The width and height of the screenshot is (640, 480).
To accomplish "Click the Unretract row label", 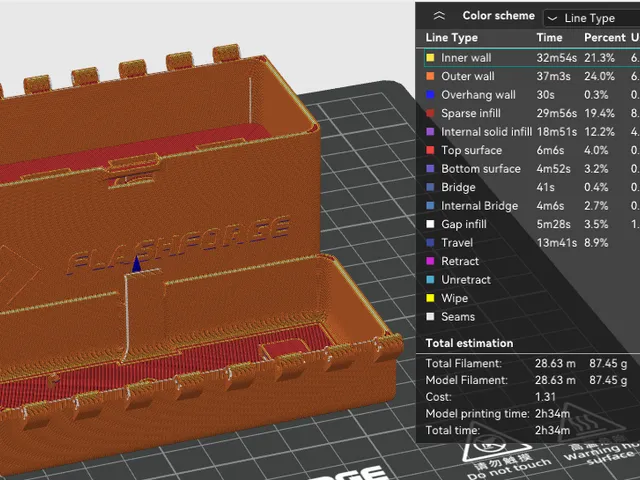I will pyautogui.click(x=466, y=280).
